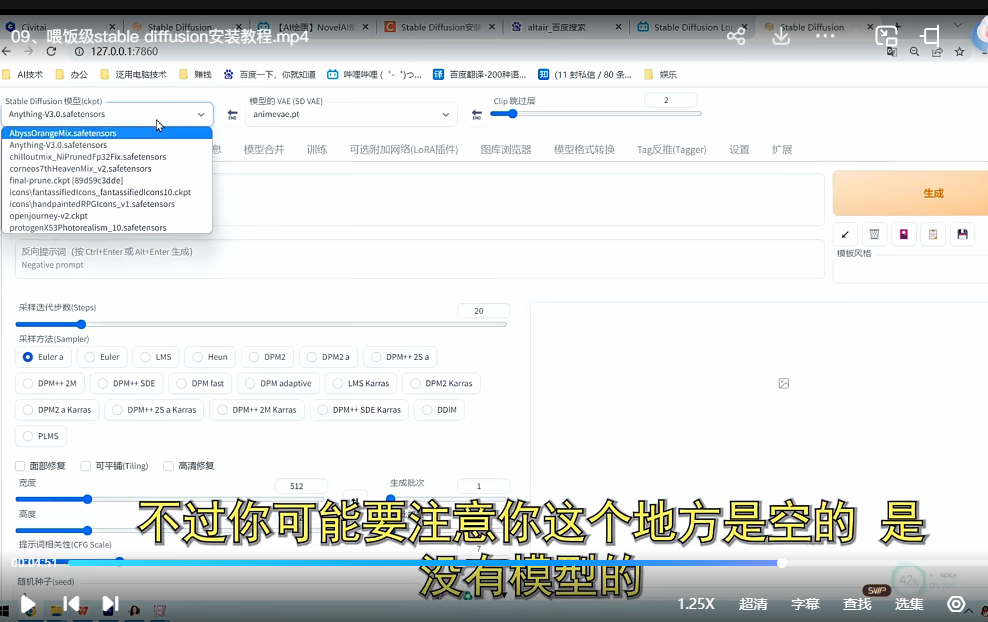Click the refresh icon next to the checkpoint dropdown
Screen dimensions: 988x622
[x=233, y=115]
